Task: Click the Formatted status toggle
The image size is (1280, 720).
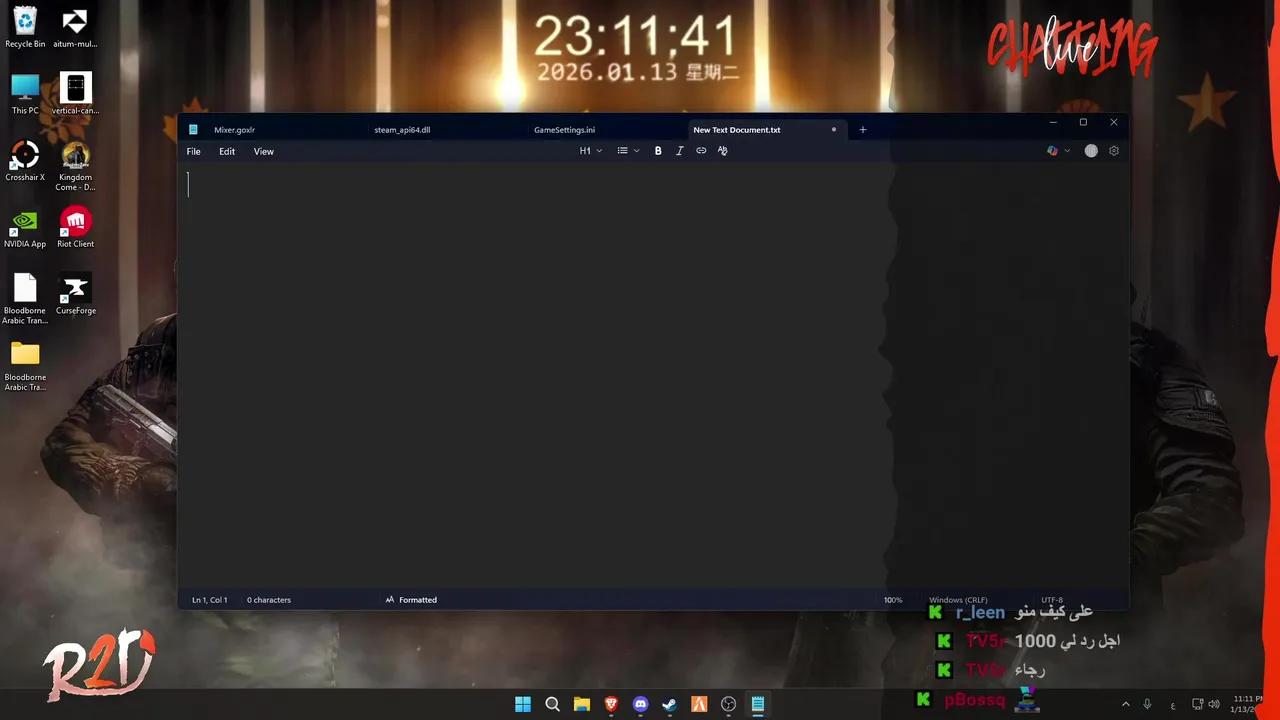Action: coord(411,600)
